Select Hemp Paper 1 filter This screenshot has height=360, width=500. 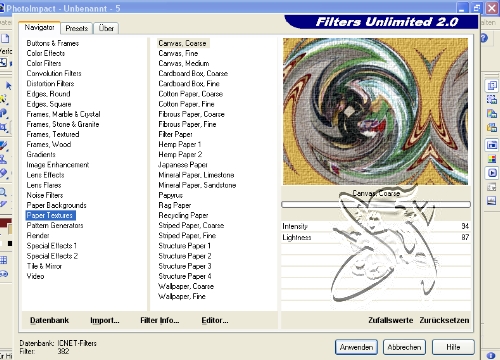point(180,144)
